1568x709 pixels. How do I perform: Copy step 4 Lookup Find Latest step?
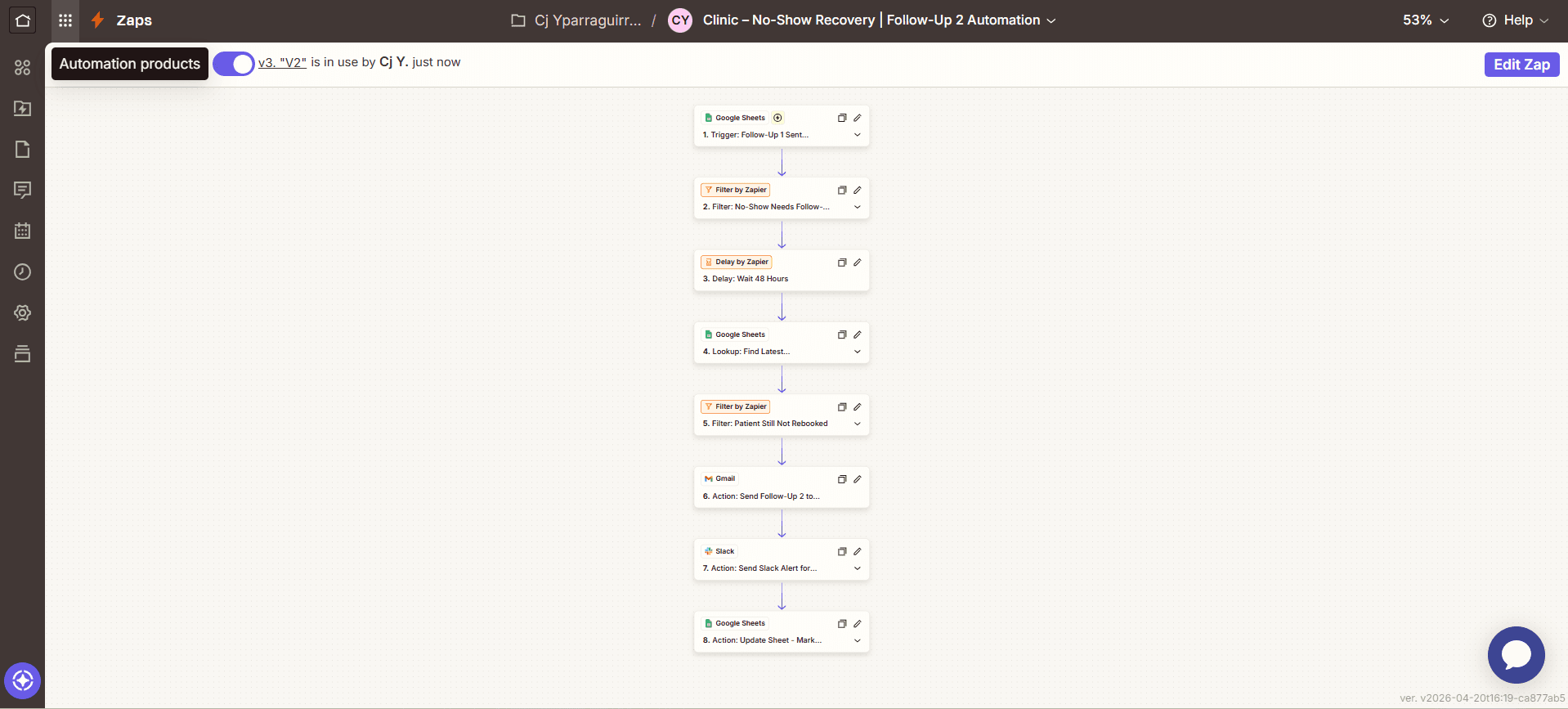[x=842, y=334]
